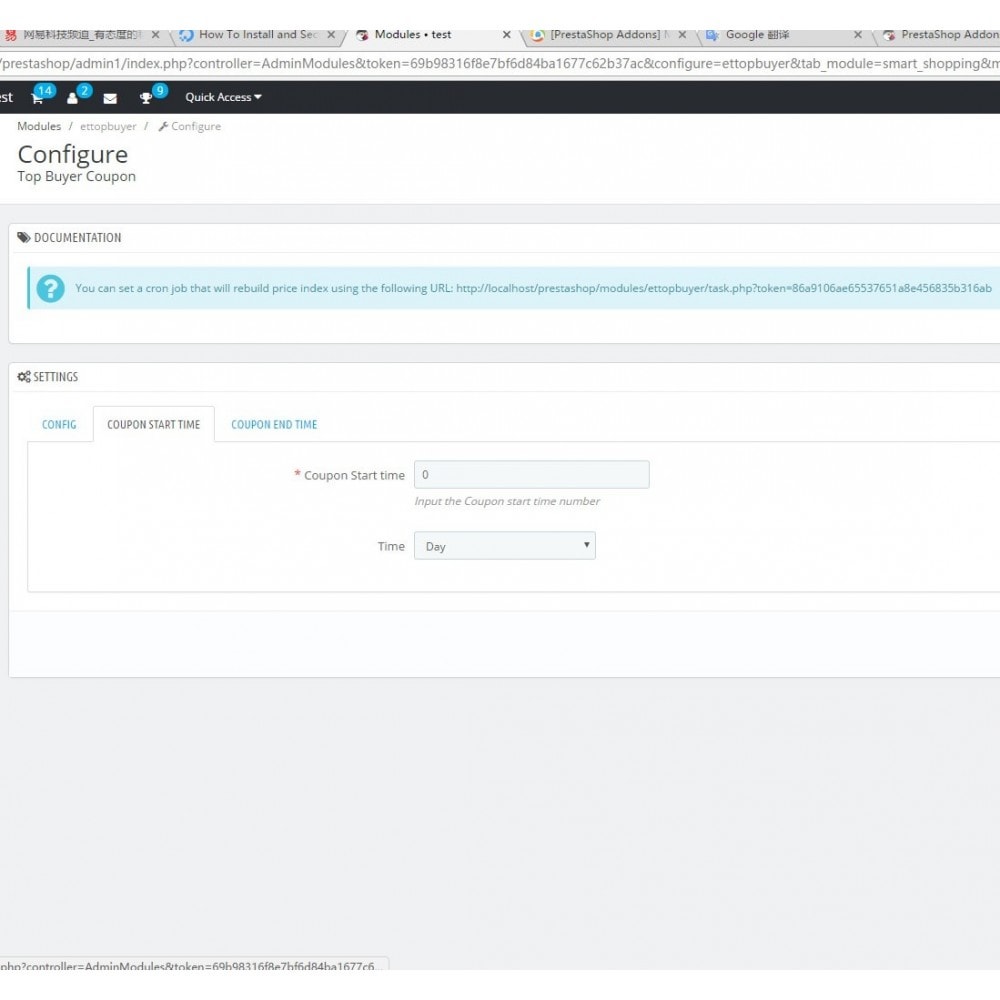Click the blue question mark help icon
This screenshot has height=1000, width=1000.
50,288
